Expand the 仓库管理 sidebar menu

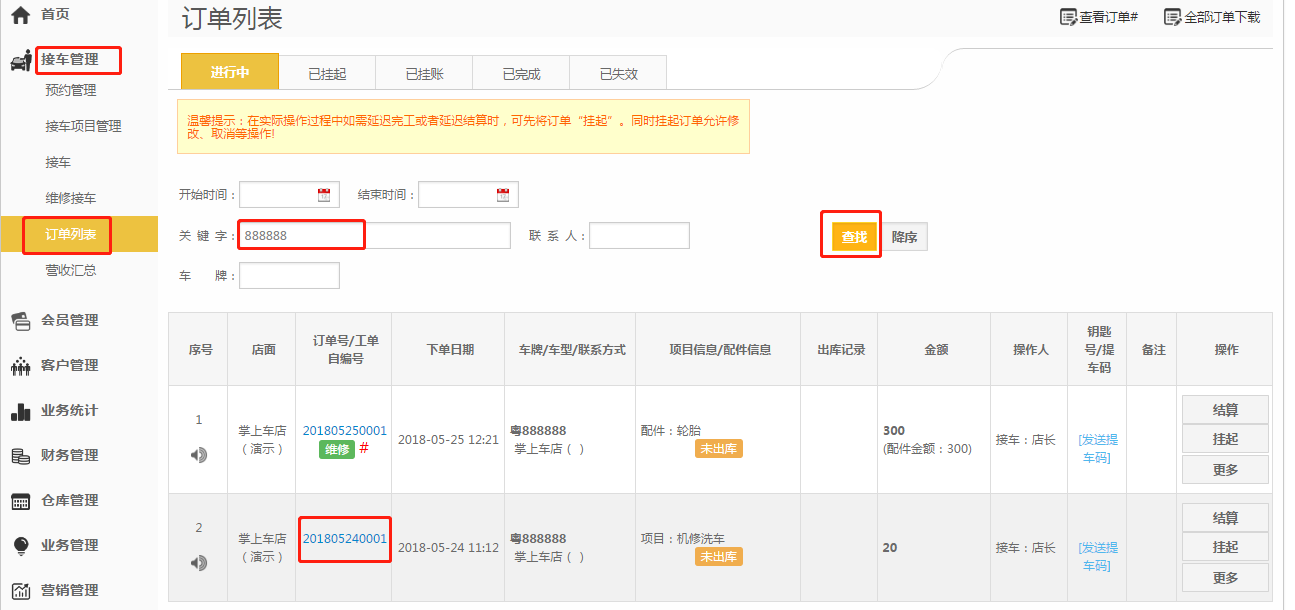tap(69, 501)
